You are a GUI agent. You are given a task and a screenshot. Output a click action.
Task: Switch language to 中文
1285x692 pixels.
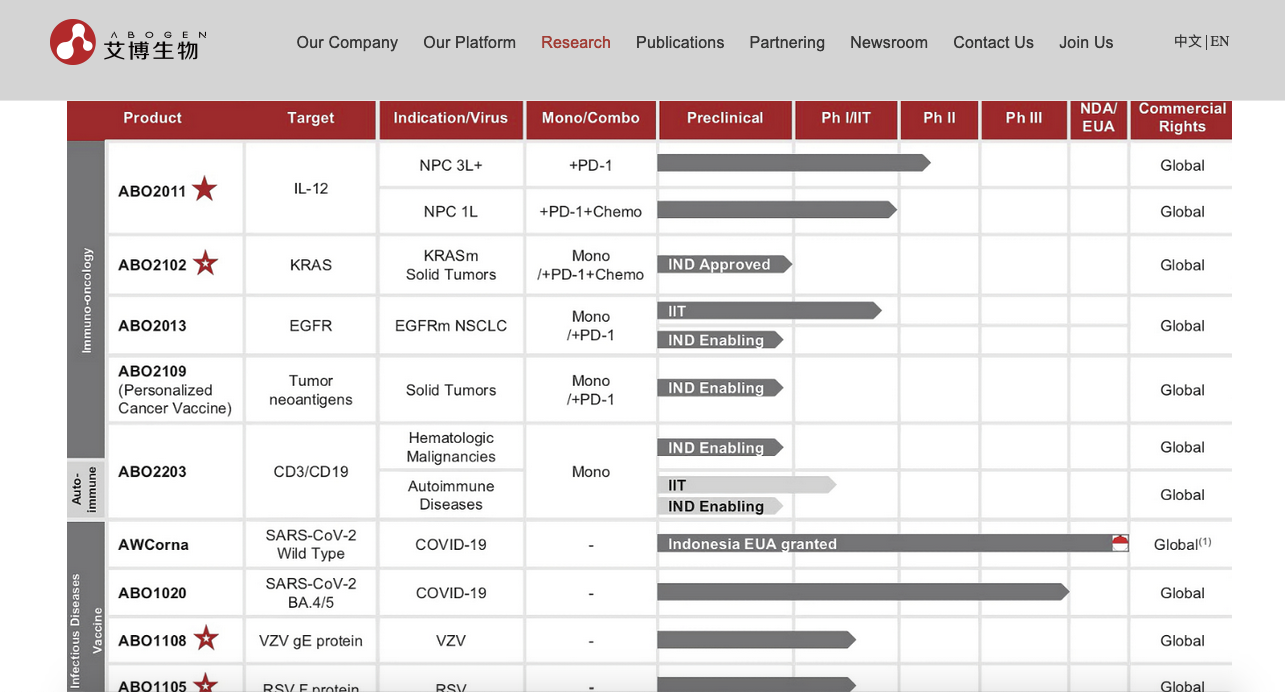click(x=1188, y=41)
